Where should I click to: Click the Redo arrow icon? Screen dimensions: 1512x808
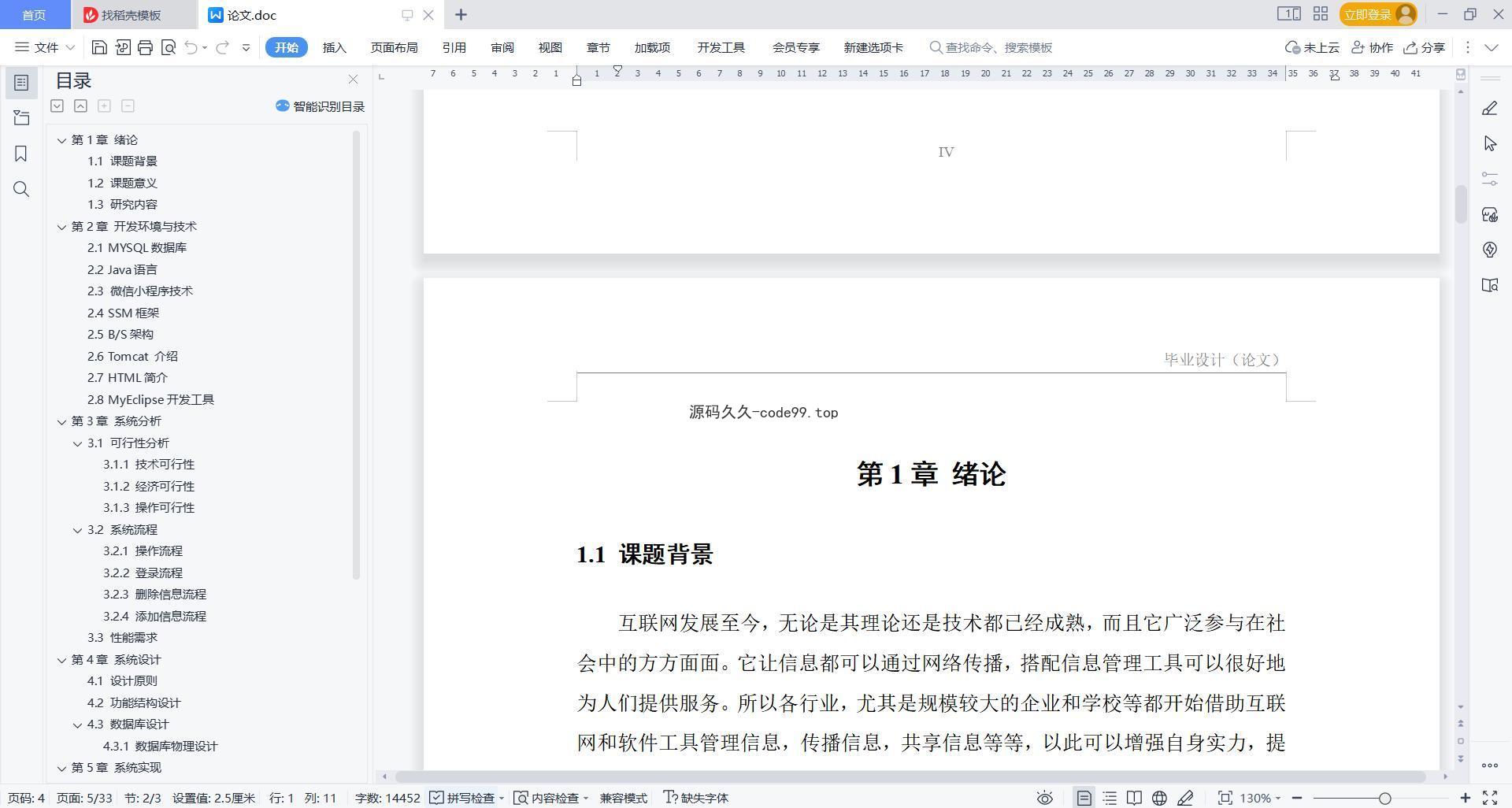[222, 47]
